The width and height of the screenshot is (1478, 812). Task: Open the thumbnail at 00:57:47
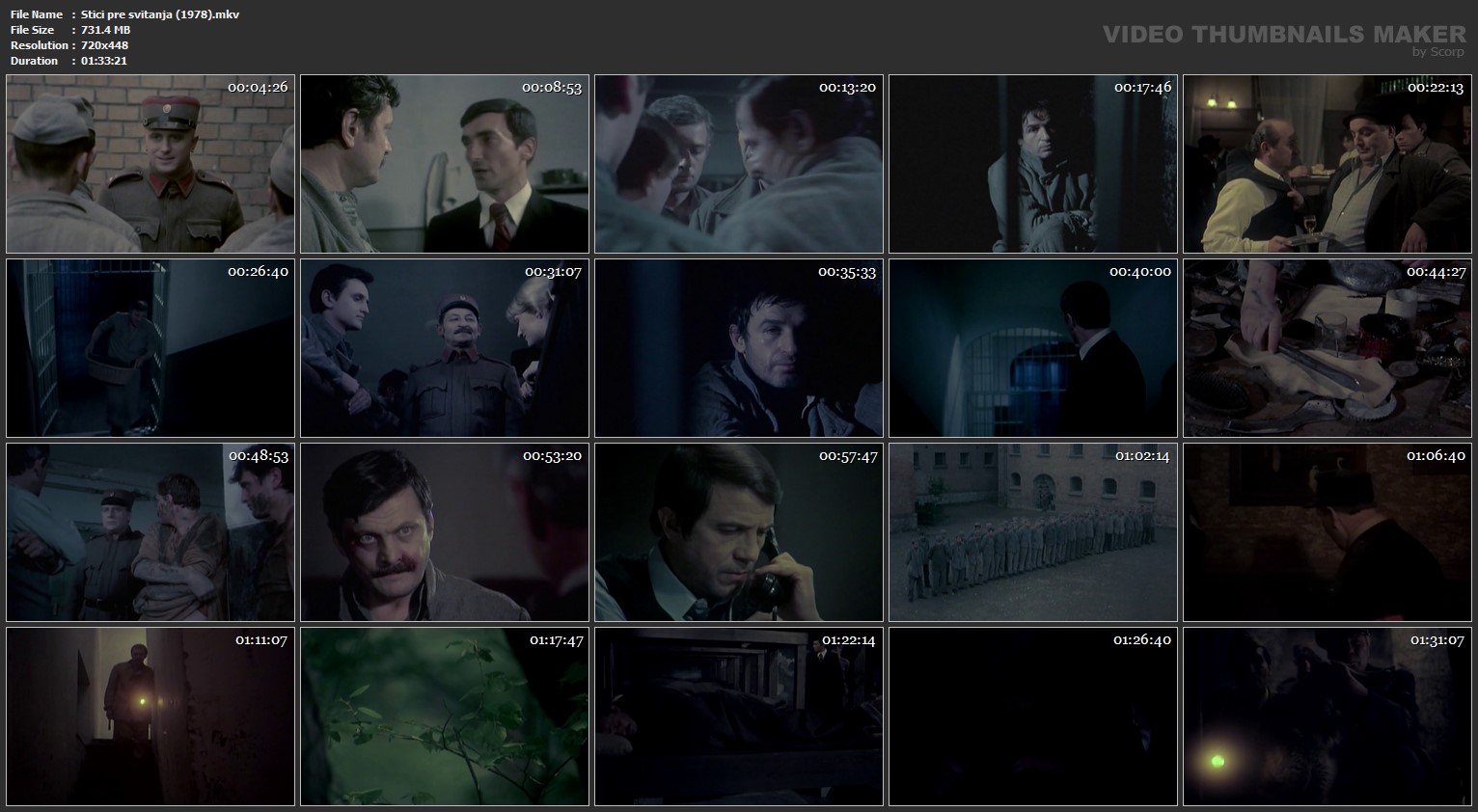click(x=739, y=532)
